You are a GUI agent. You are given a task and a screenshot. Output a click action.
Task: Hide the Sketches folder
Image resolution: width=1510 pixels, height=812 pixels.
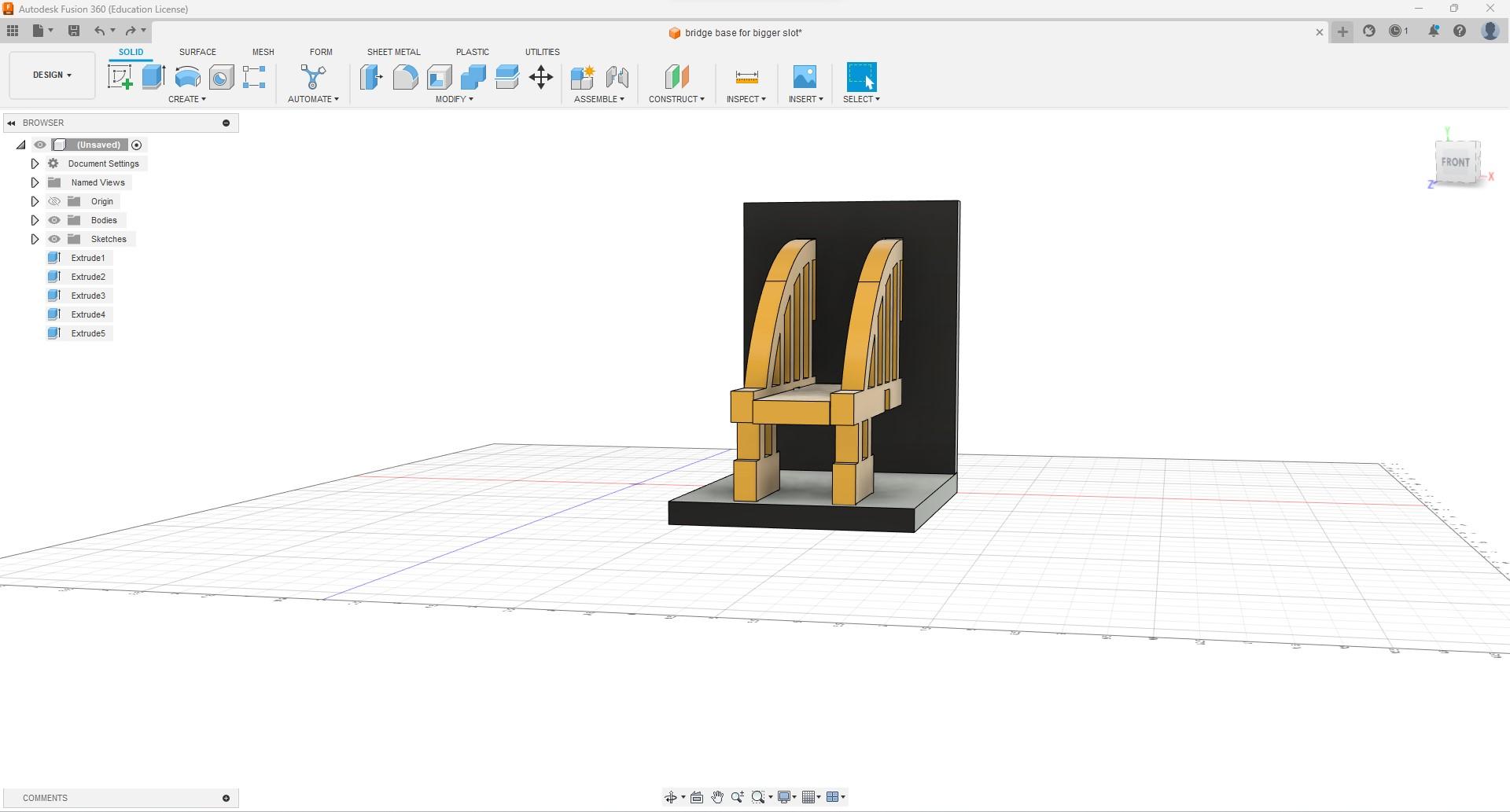[54, 239]
